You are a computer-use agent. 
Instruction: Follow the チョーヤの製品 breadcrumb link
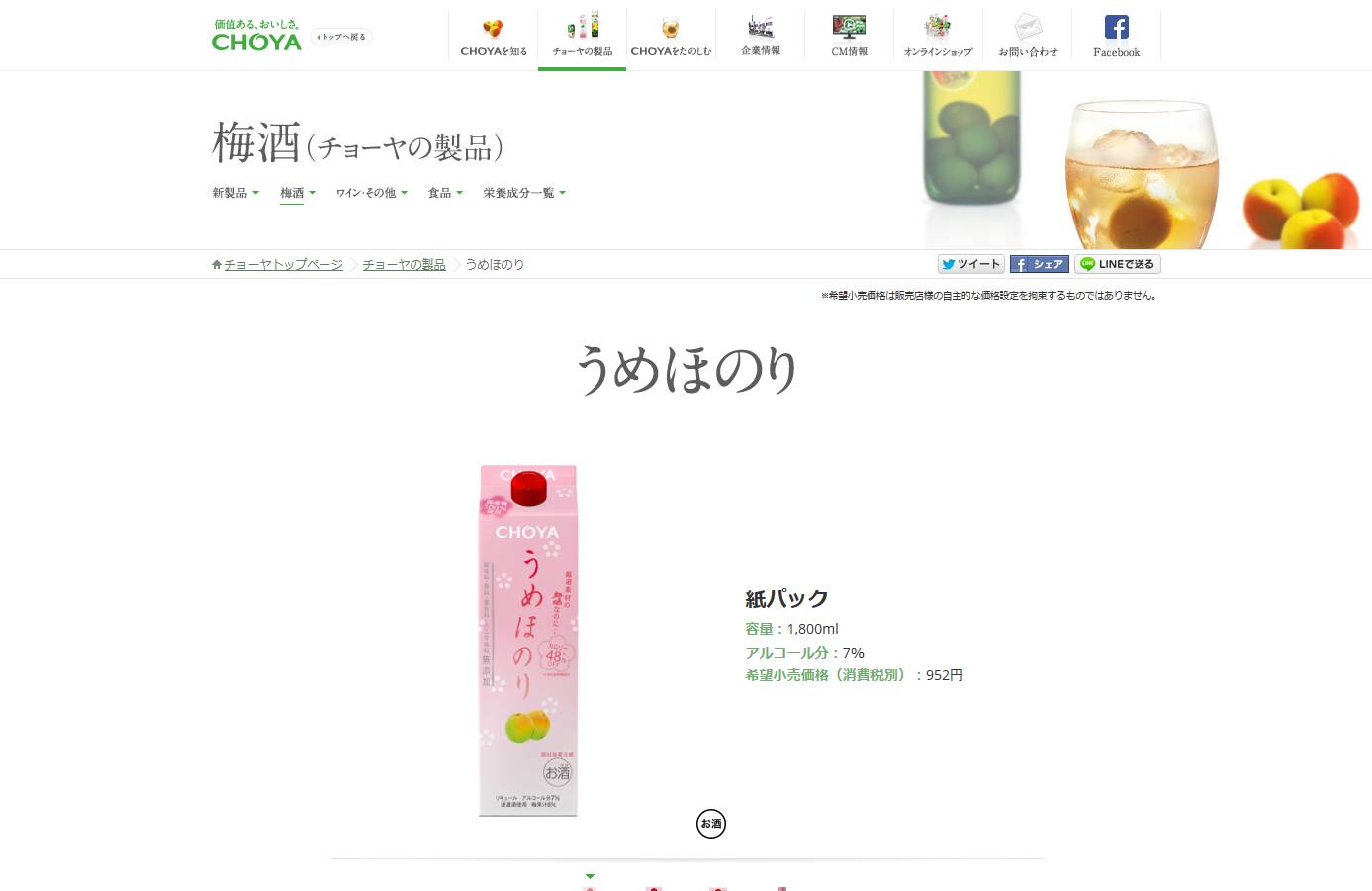click(x=404, y=265)
